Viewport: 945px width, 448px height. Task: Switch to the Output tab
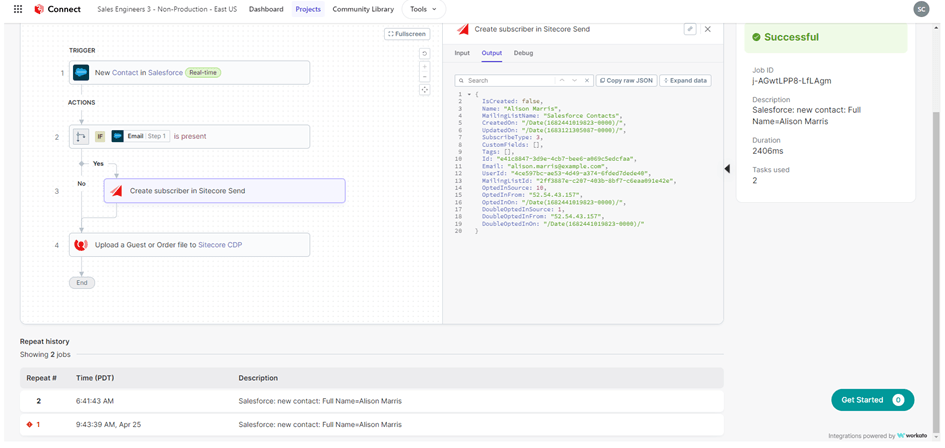[492, 53]
